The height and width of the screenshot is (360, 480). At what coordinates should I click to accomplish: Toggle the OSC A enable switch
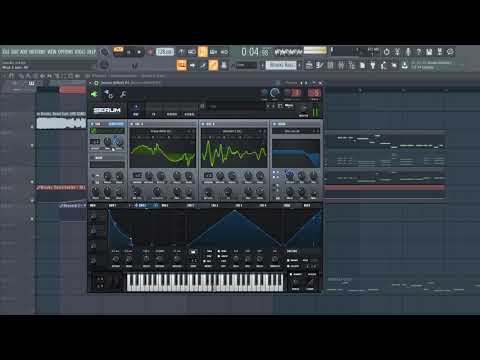point(133,124)
